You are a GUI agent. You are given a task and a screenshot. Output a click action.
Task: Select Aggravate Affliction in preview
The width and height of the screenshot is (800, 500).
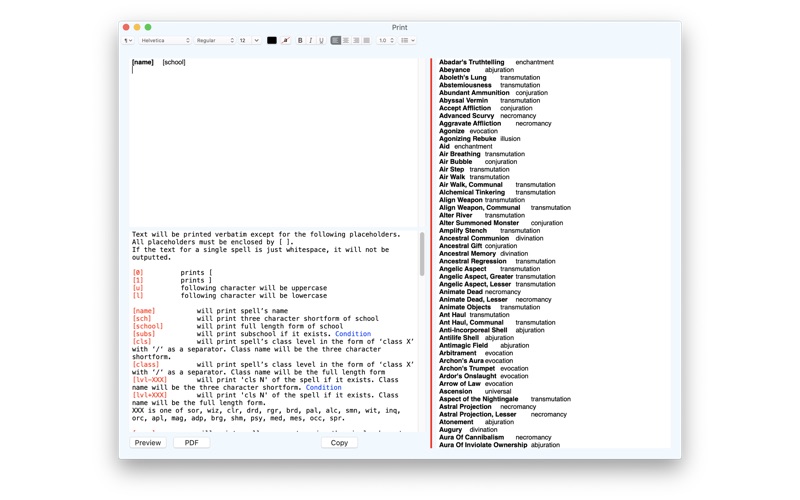pyautogui.click(x=470, y=123)
